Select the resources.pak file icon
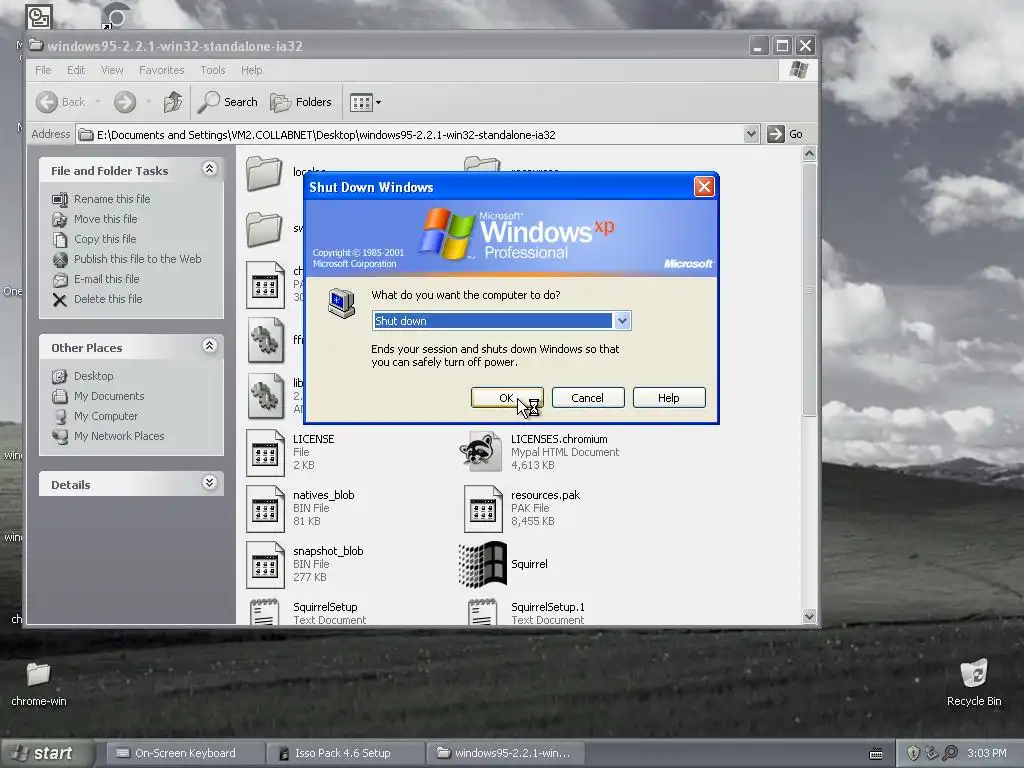Screen dimensions: 1024x768 point(483,509)
